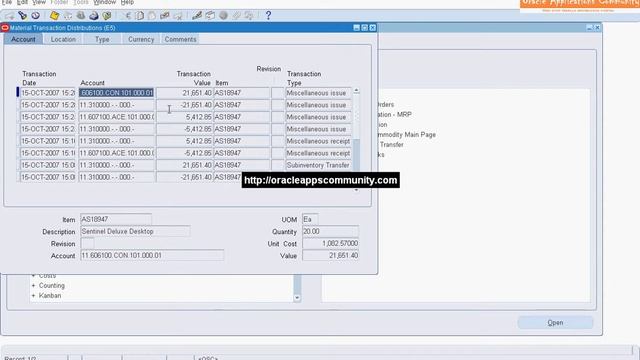The height and width of the screenshot is (360, 640).
Task: Click the Item field showing AS18947 below the table
Action: tap(116, 219)
